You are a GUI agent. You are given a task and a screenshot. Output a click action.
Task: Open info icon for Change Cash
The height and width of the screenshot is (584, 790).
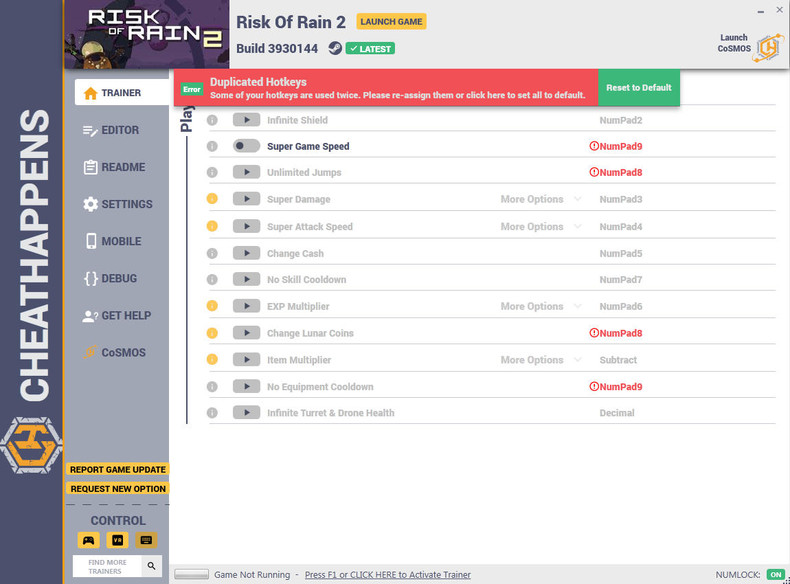coord(212,253)
